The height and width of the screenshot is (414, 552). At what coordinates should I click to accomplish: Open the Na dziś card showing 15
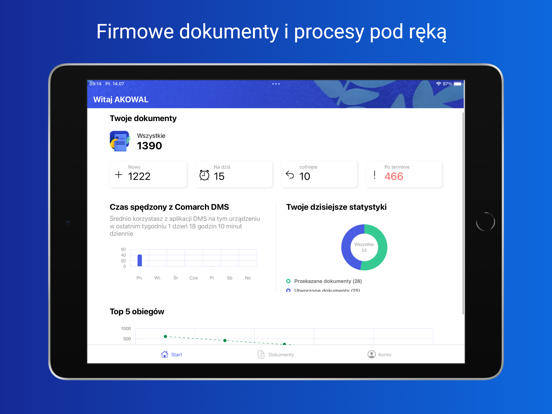click(x=234, y=174)
